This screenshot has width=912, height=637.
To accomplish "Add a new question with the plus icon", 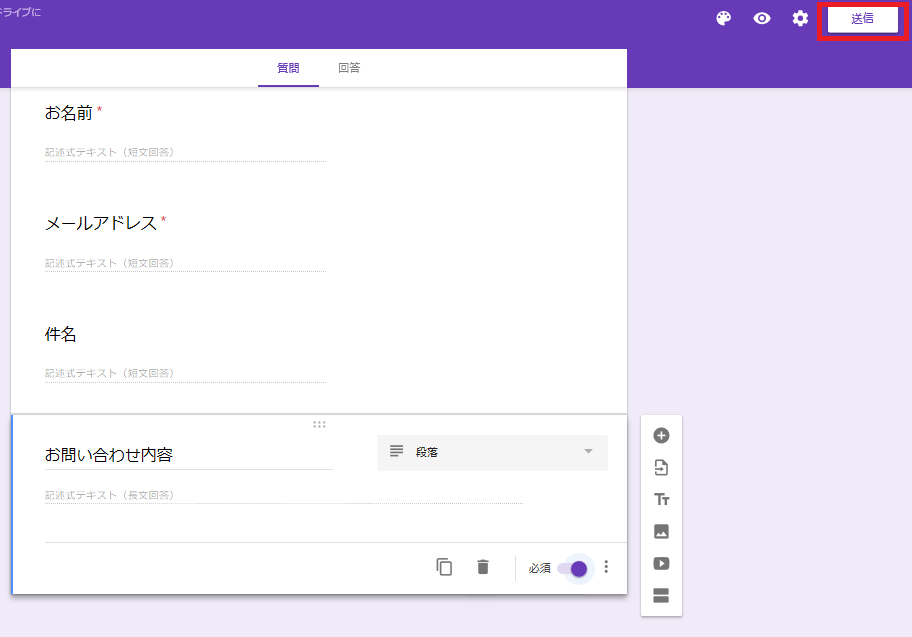I will tap(661, 435).
